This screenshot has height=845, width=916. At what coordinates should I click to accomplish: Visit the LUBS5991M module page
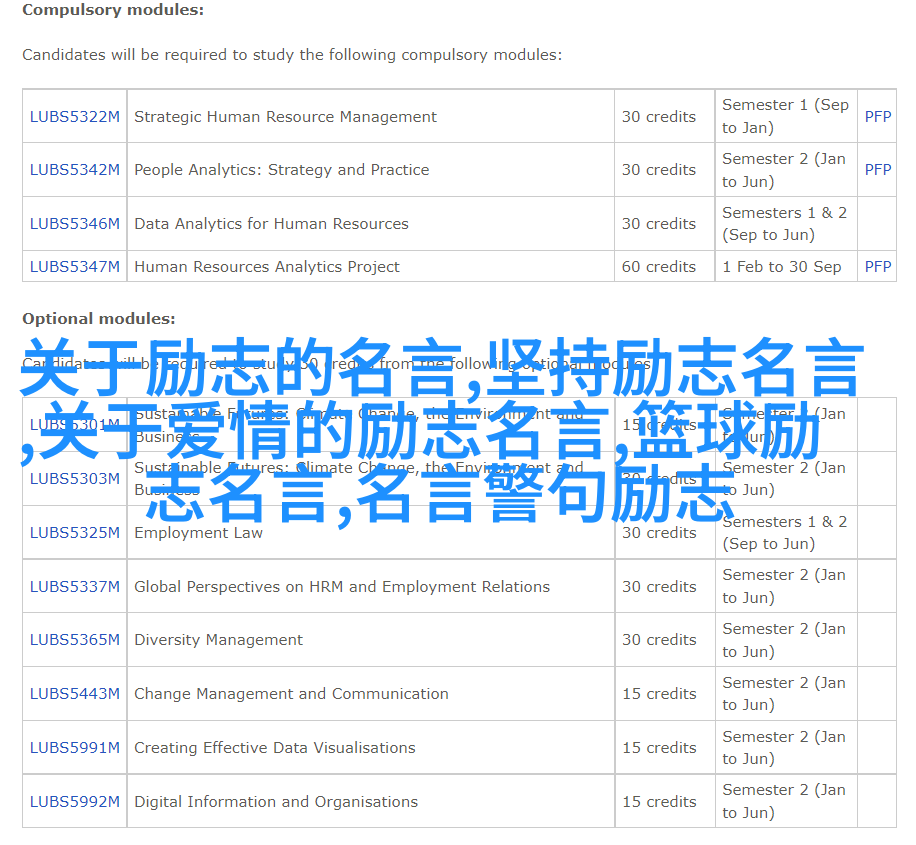74,748
